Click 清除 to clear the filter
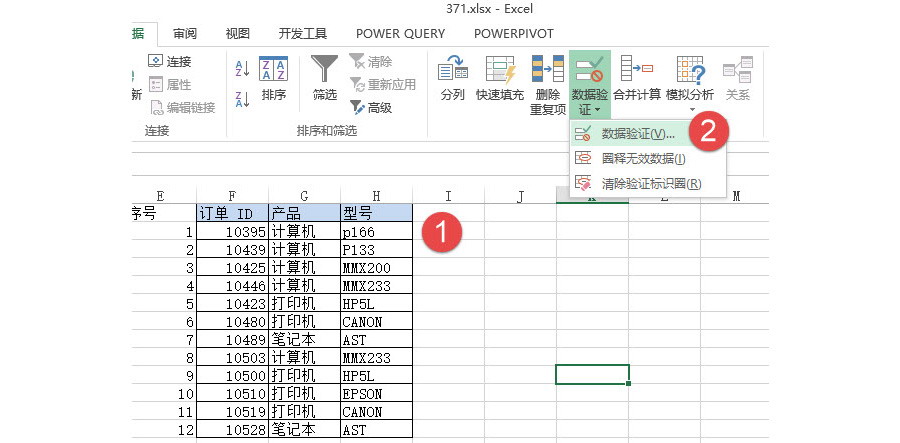The height and width of the screenshot is (443, 900). point(371,61)
